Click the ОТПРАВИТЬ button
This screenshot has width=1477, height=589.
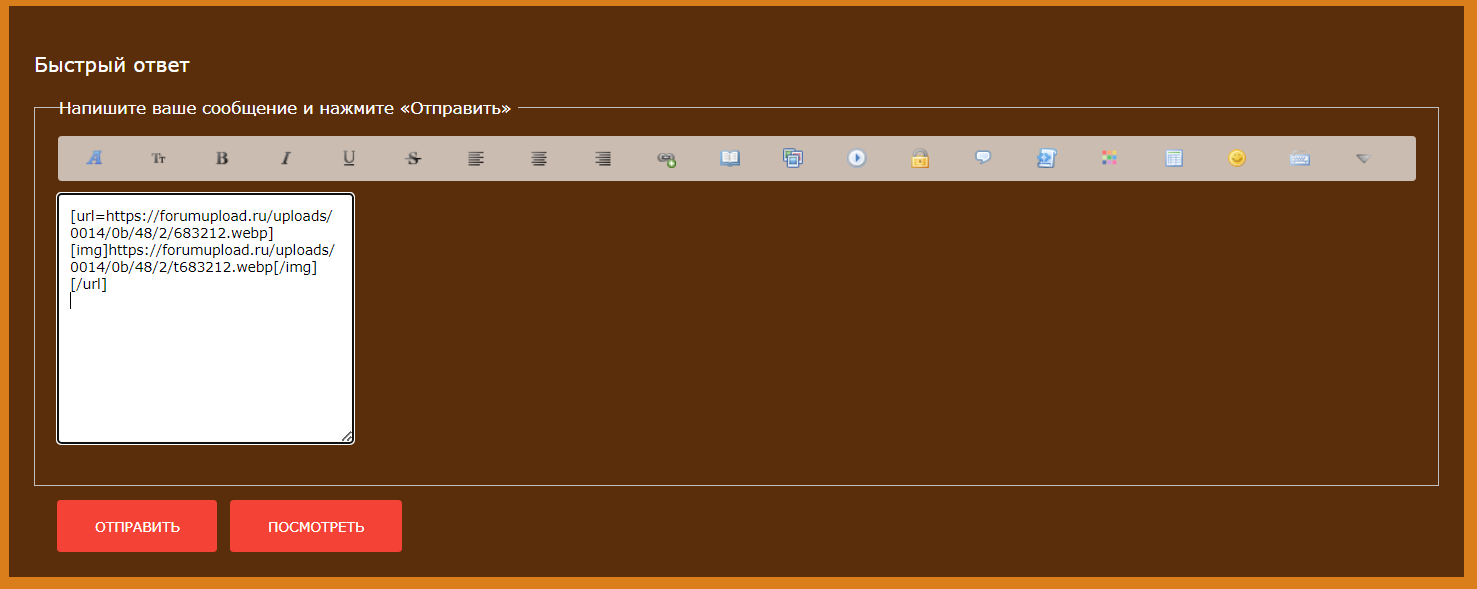[x=137, y=526]
